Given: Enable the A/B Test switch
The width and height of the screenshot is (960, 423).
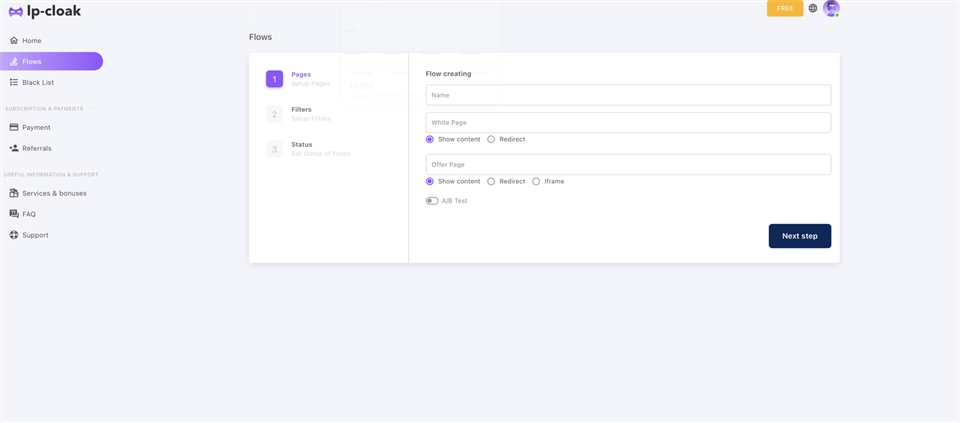Looking at the screenshot, I should pyautogui.click(x=432, y=201).
